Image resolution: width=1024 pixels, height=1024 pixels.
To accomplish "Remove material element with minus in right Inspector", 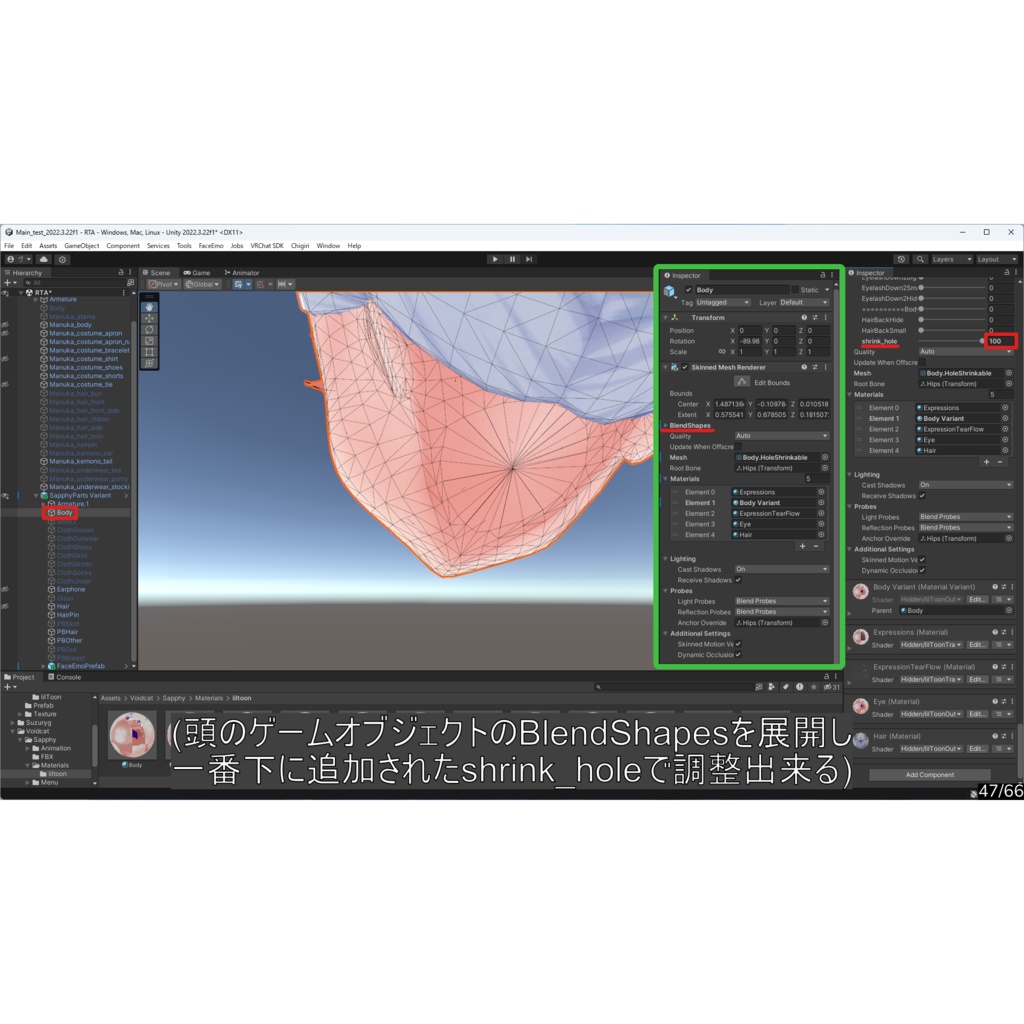I will (1000, 462).
